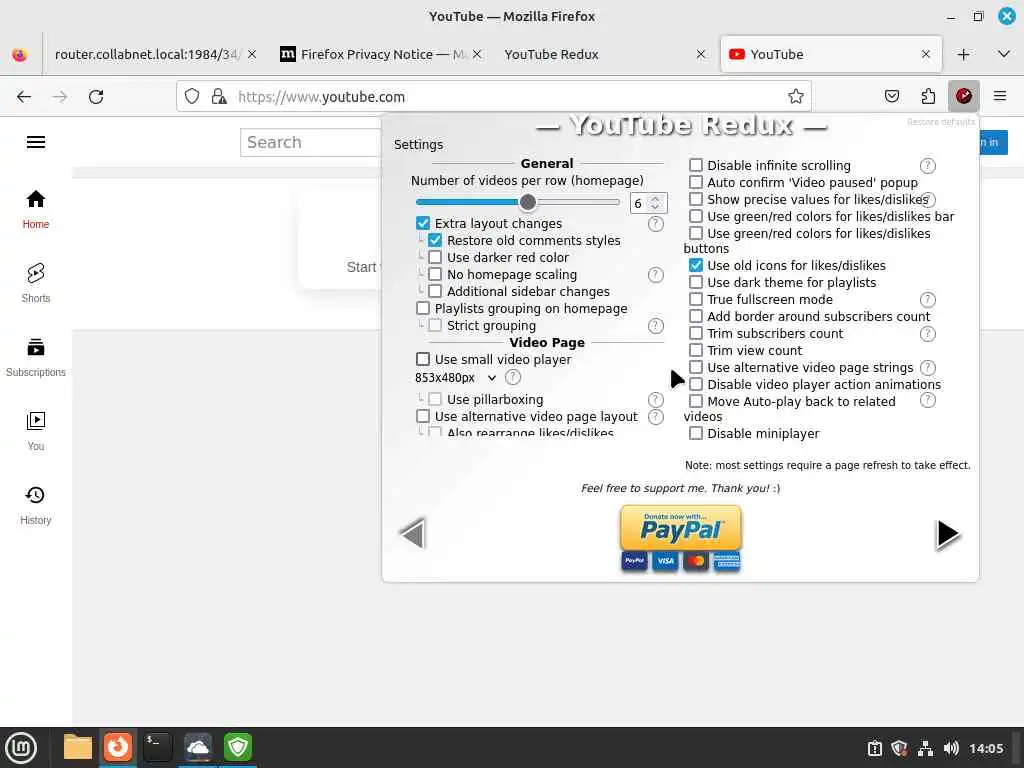This screenshot has height=768, width=1024.
Task: Enable Use small video player
Action: point(423,359)
